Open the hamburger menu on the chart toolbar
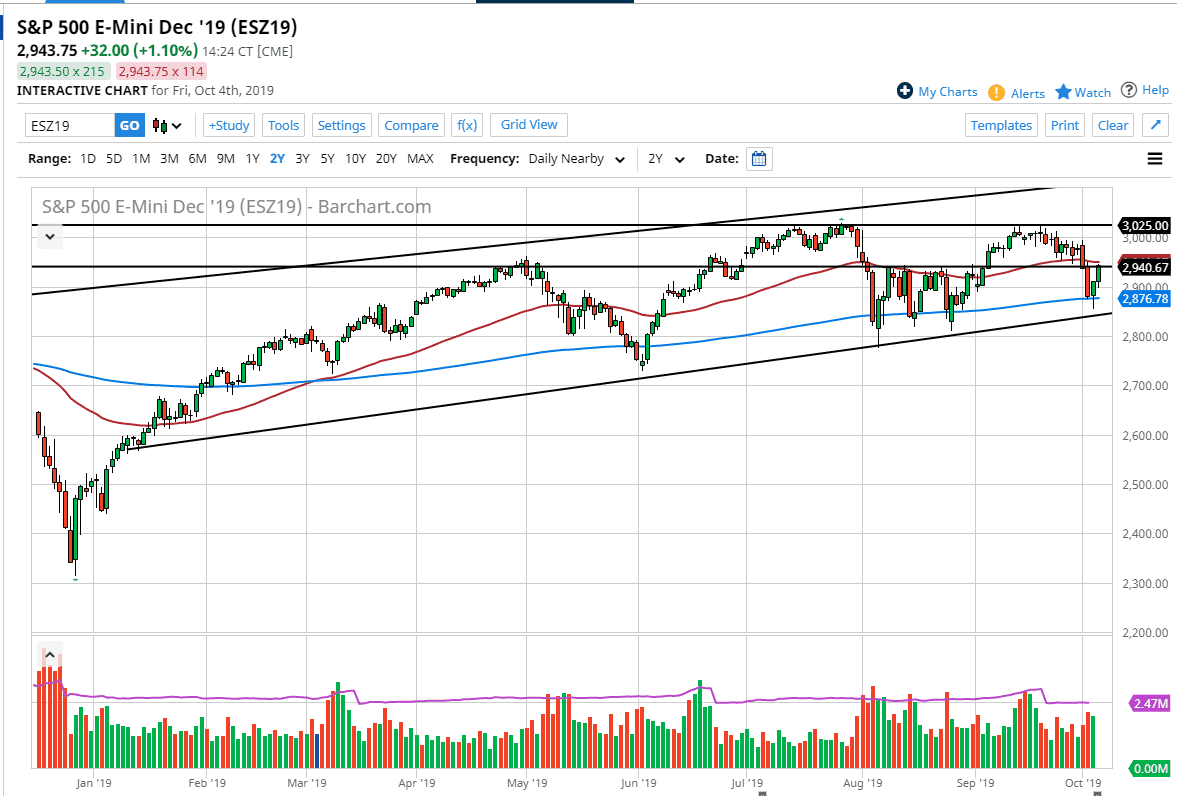The image size is (1177, 796). pyautogui.click(x=1154, y=158)
